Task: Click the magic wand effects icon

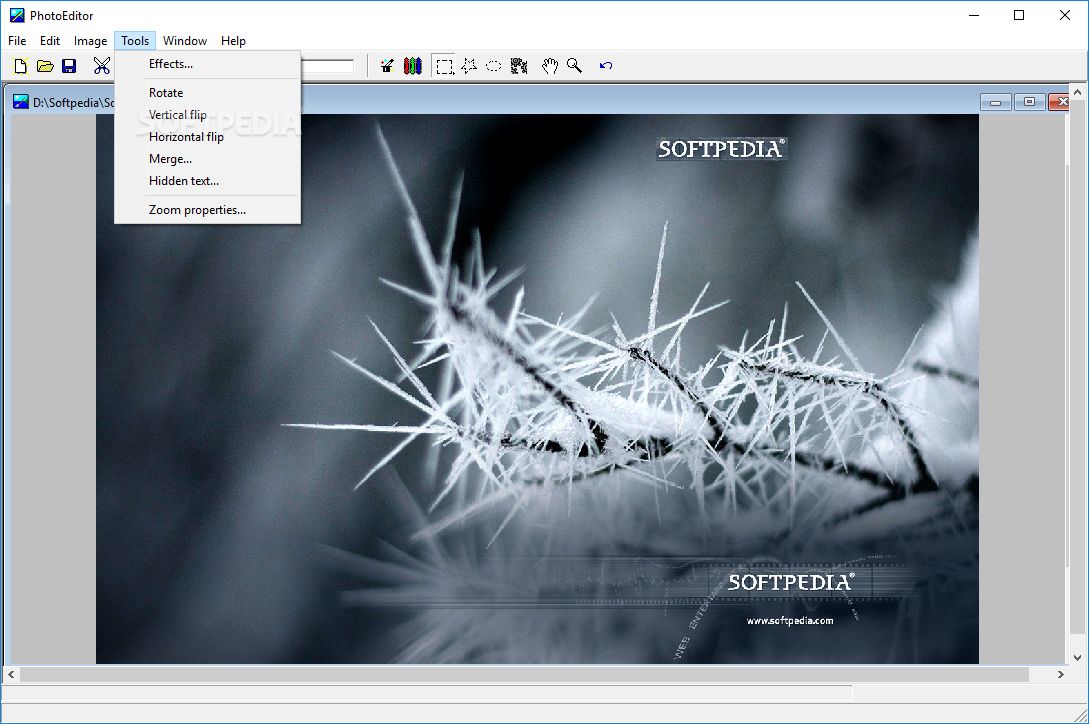Action: point(388,66)
